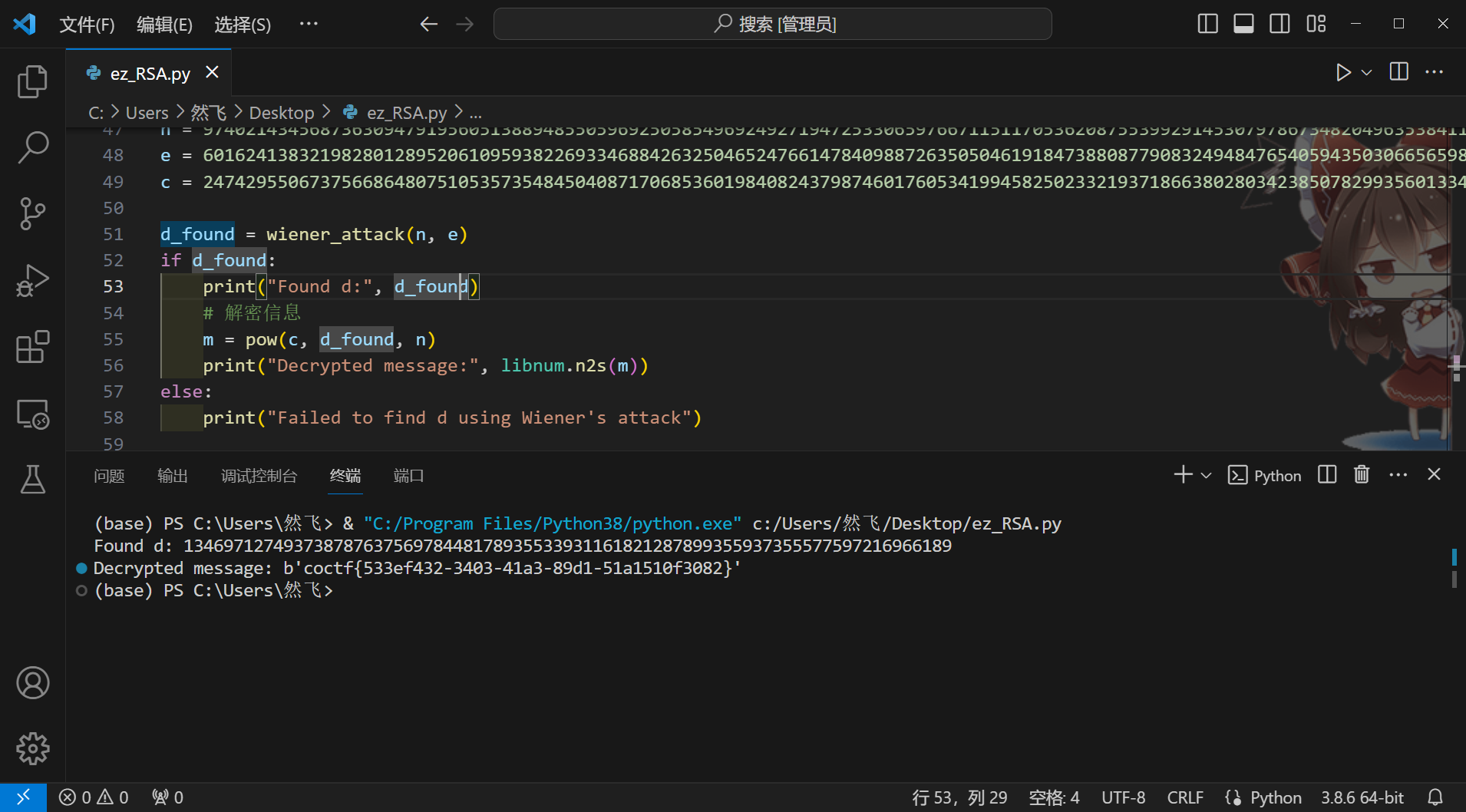Image resolution: width=1466 pixels, height=812 pixels.
Task: Run the Python file with play button
Action: click(x=1342, y=72)
